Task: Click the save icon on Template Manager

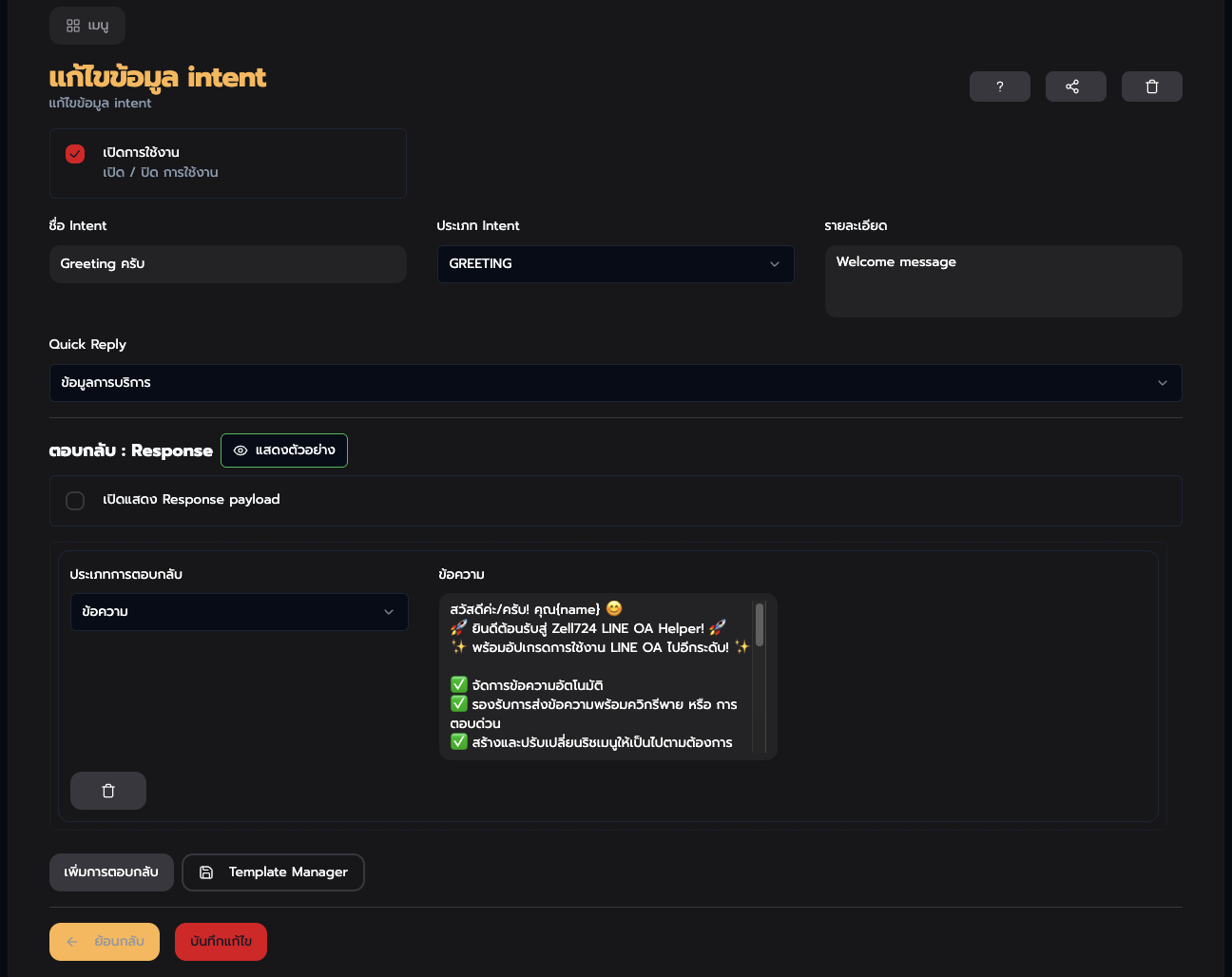Action: (x=206, y=872)
